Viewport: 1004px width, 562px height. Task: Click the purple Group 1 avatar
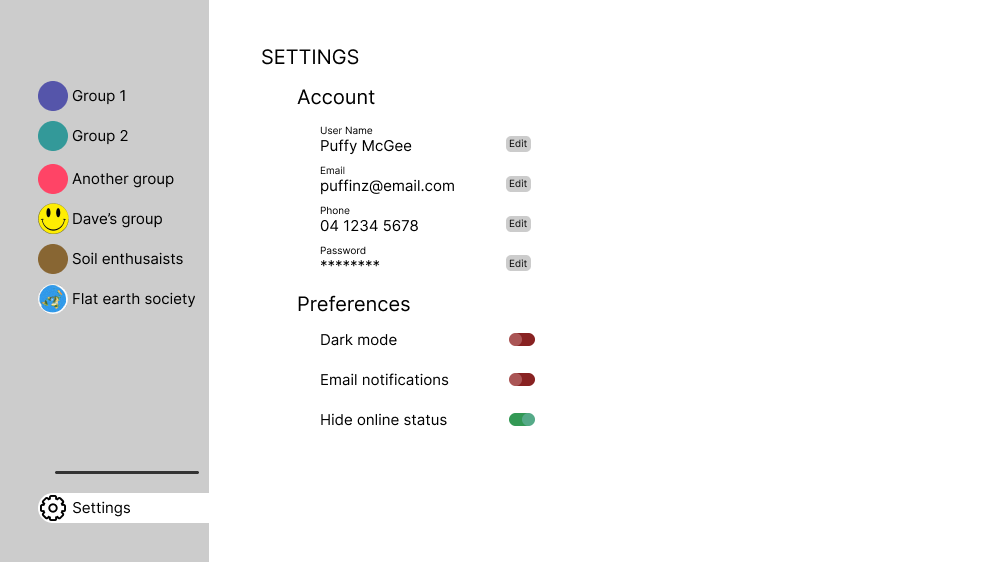(x=53, y=96)
